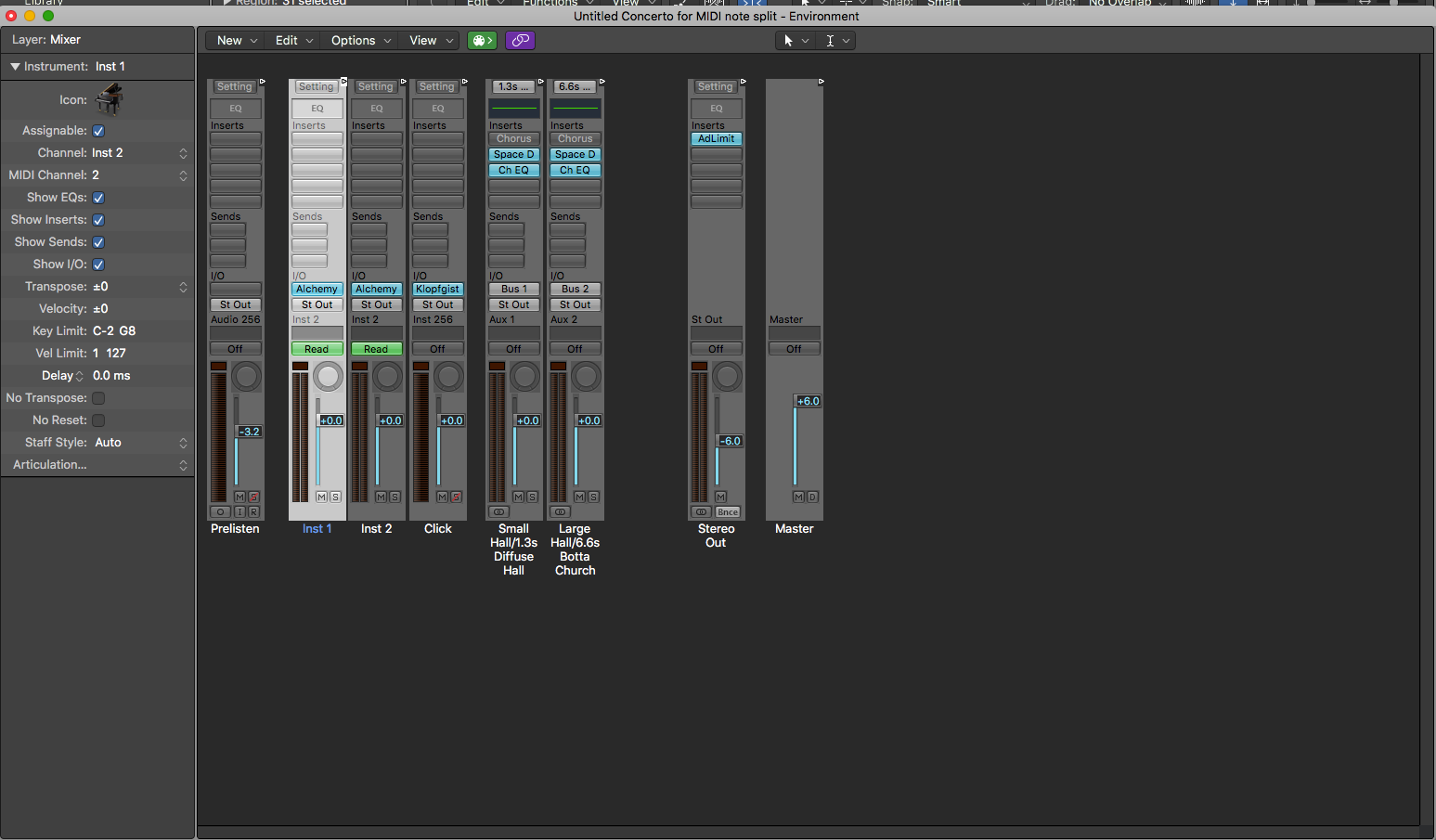The width and height of the screenshot is (1436, 840).
Task: Click the pan knob on Inst 1 strip
Action: pyautogui.click(x=328, y=377)
